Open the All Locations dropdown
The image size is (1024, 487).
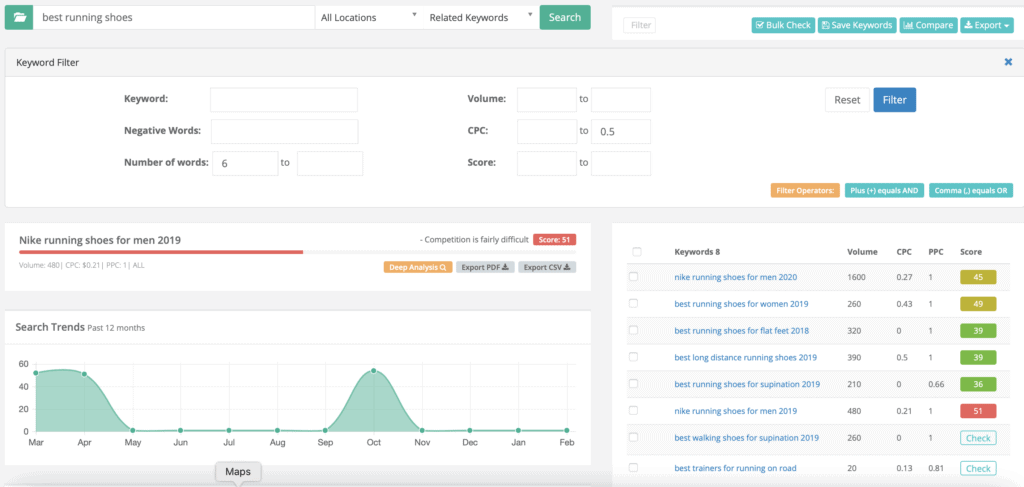click(x=369, y=18)
